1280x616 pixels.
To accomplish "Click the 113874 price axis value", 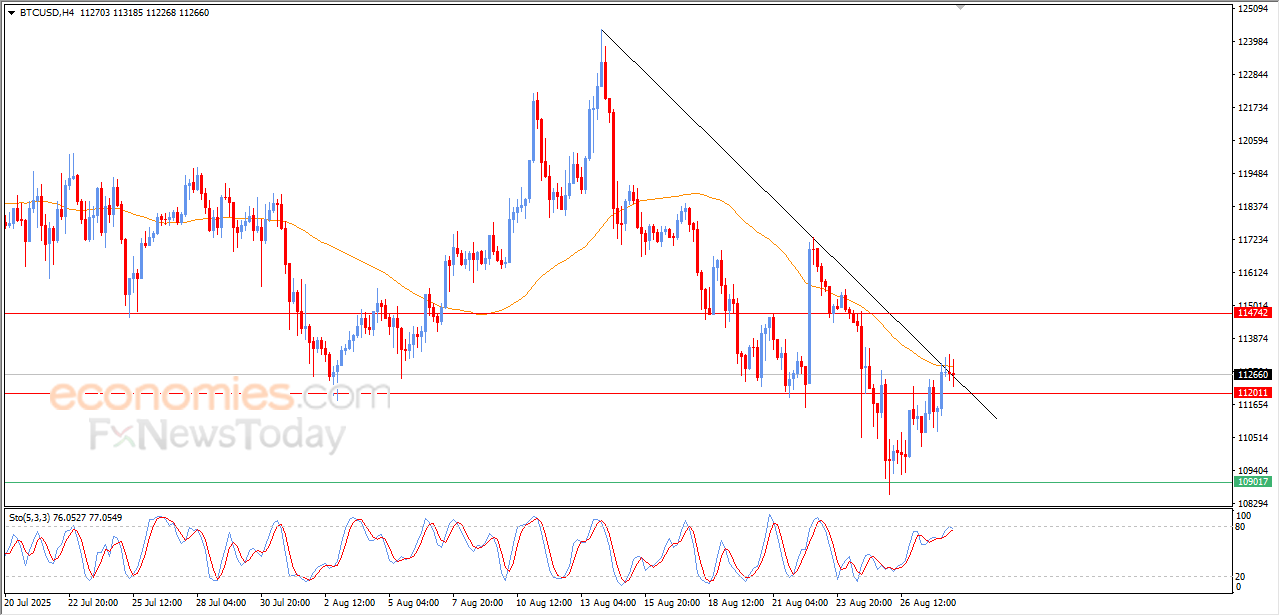I will point(1253,339).
